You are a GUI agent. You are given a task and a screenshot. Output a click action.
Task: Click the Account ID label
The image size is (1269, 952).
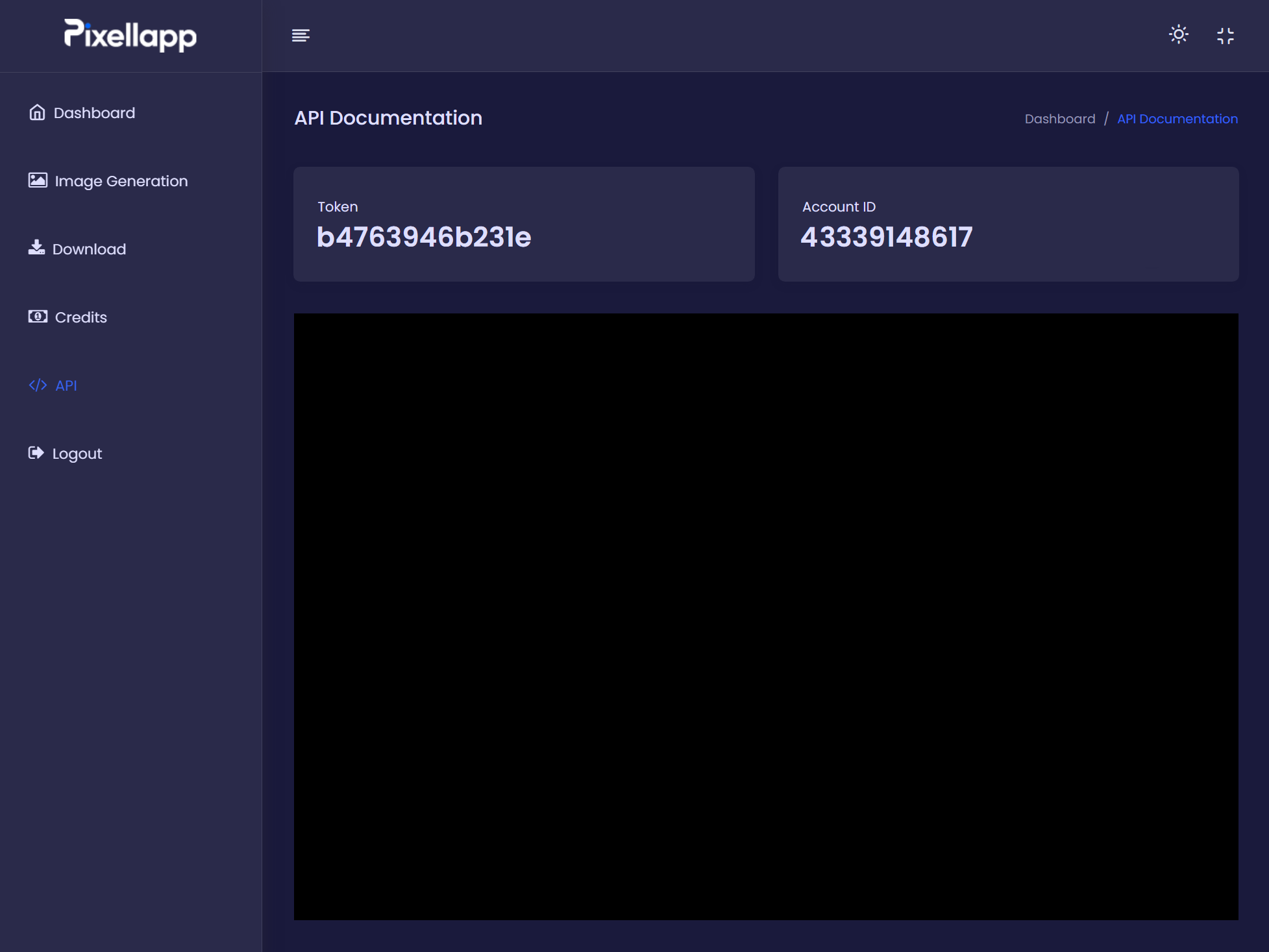[839, 206]
